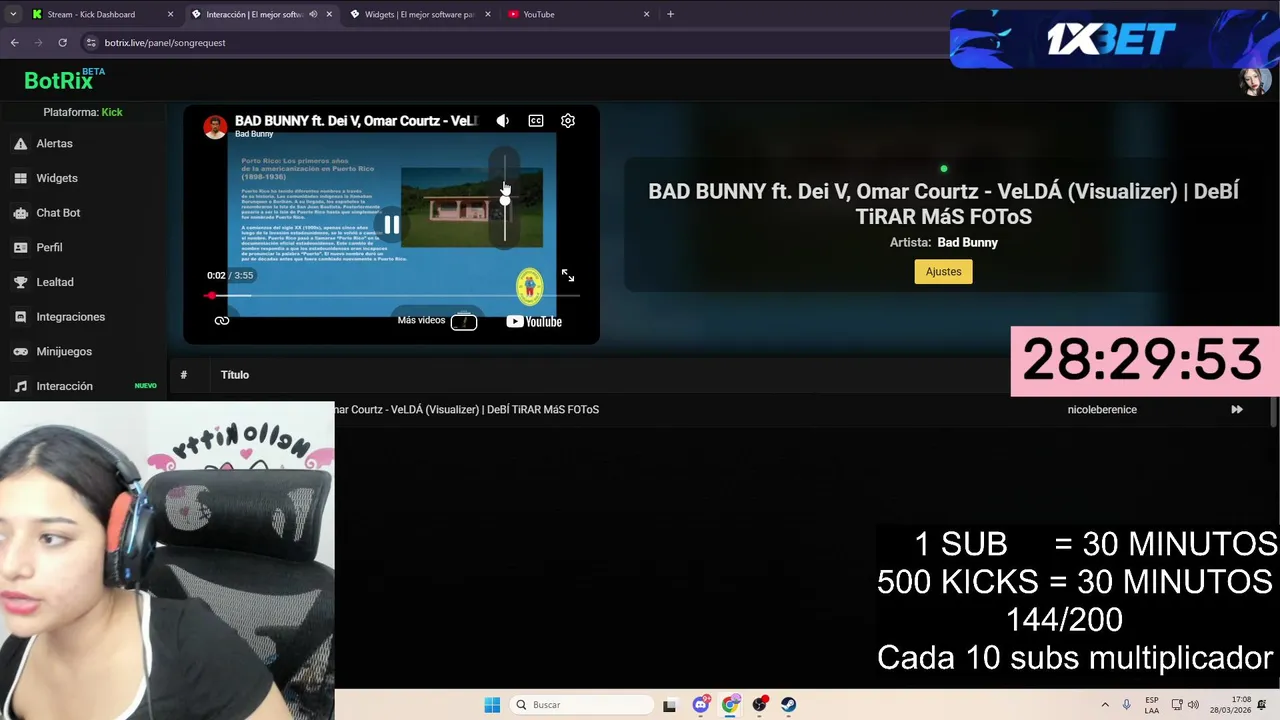
Task: Open OBS Studio from the taskbar
Action: click(760, 705)
